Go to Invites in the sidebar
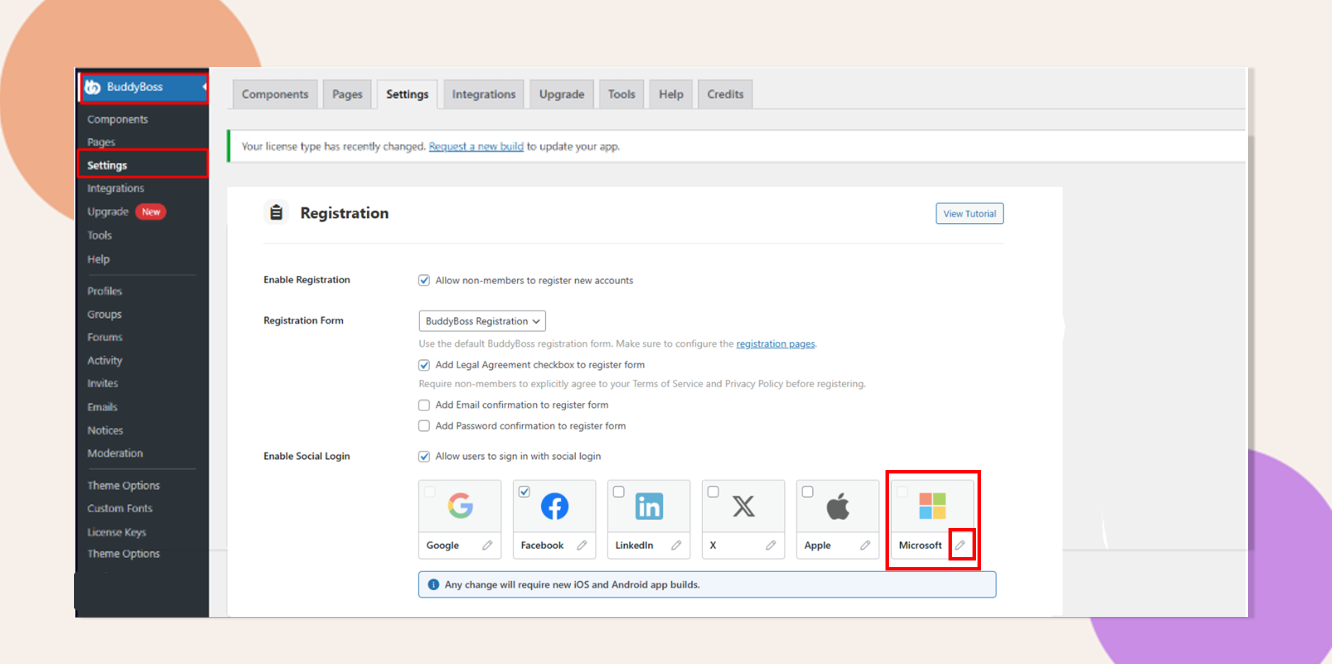 pyautogui.click(x=102, y=383)
